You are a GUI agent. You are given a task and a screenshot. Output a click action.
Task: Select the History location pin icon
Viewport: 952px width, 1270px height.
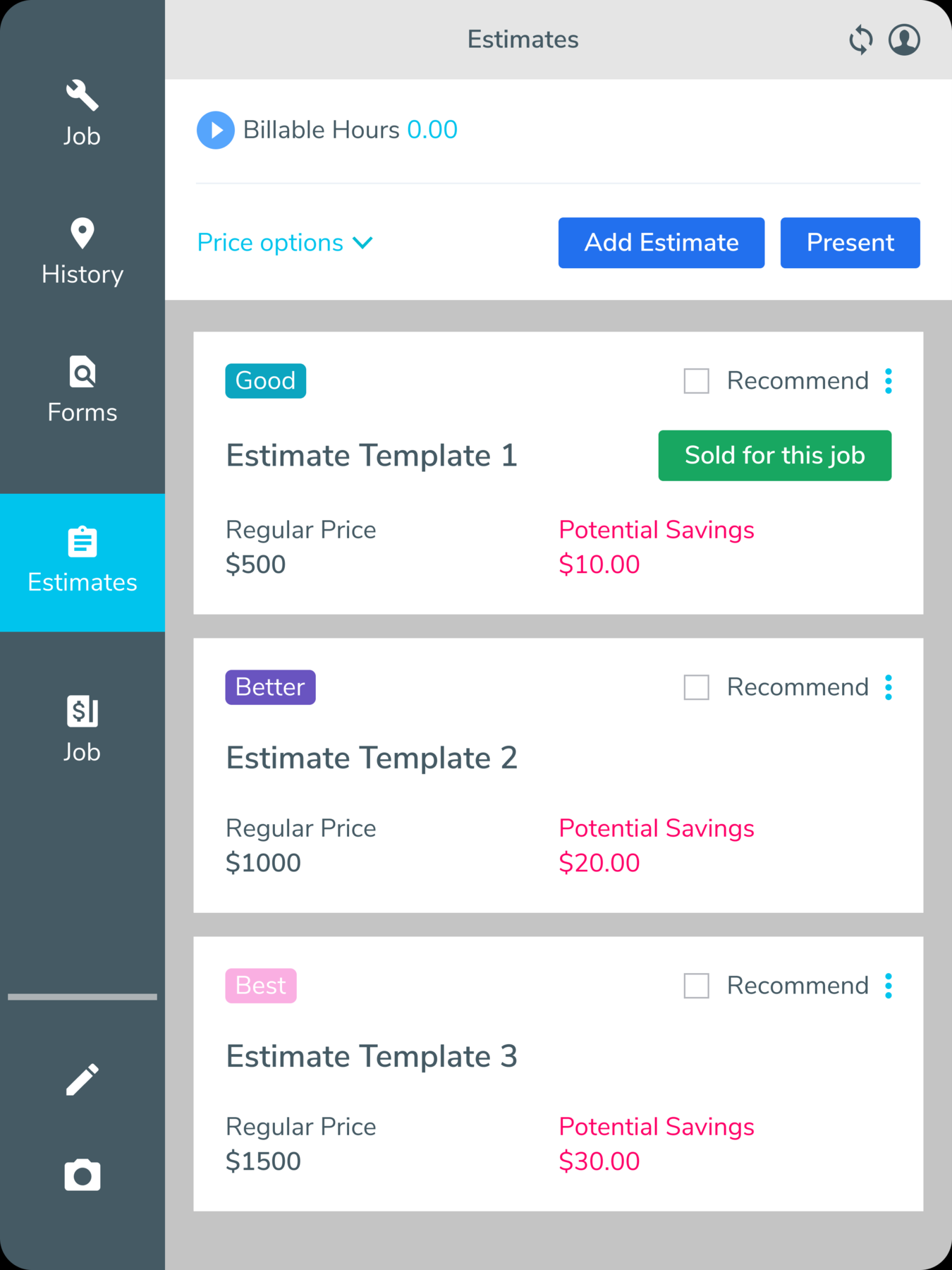[82, 233]
